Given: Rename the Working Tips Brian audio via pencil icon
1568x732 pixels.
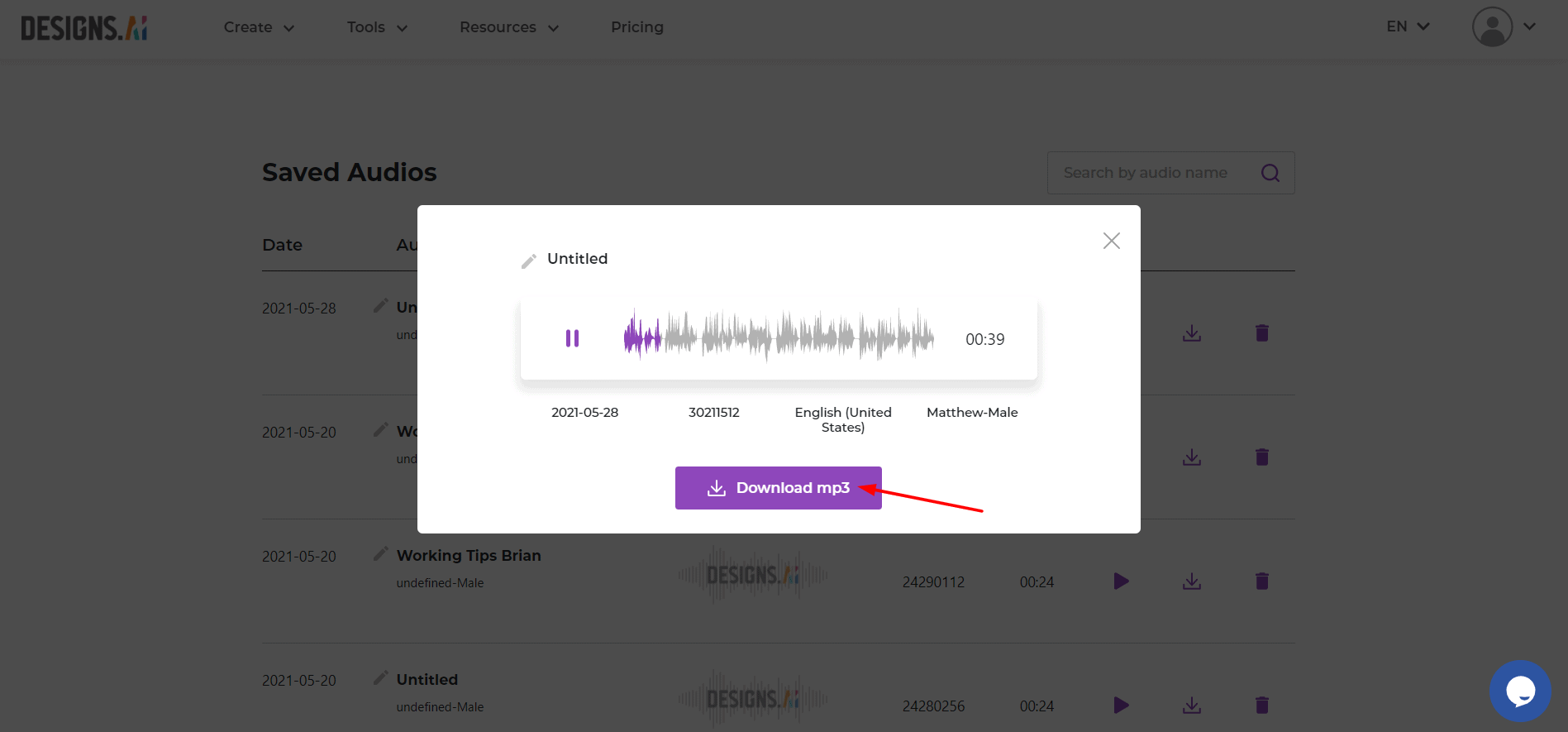Looking at the screenshot, I should (x=381, y=554).
